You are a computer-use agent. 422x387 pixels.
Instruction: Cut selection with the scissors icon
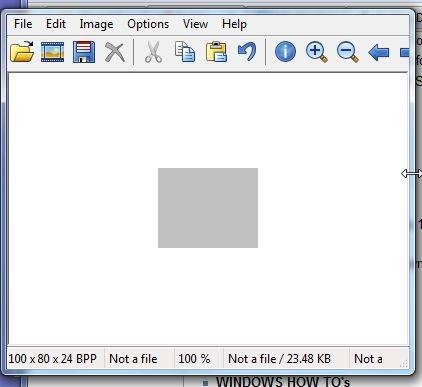pos(153,52)
